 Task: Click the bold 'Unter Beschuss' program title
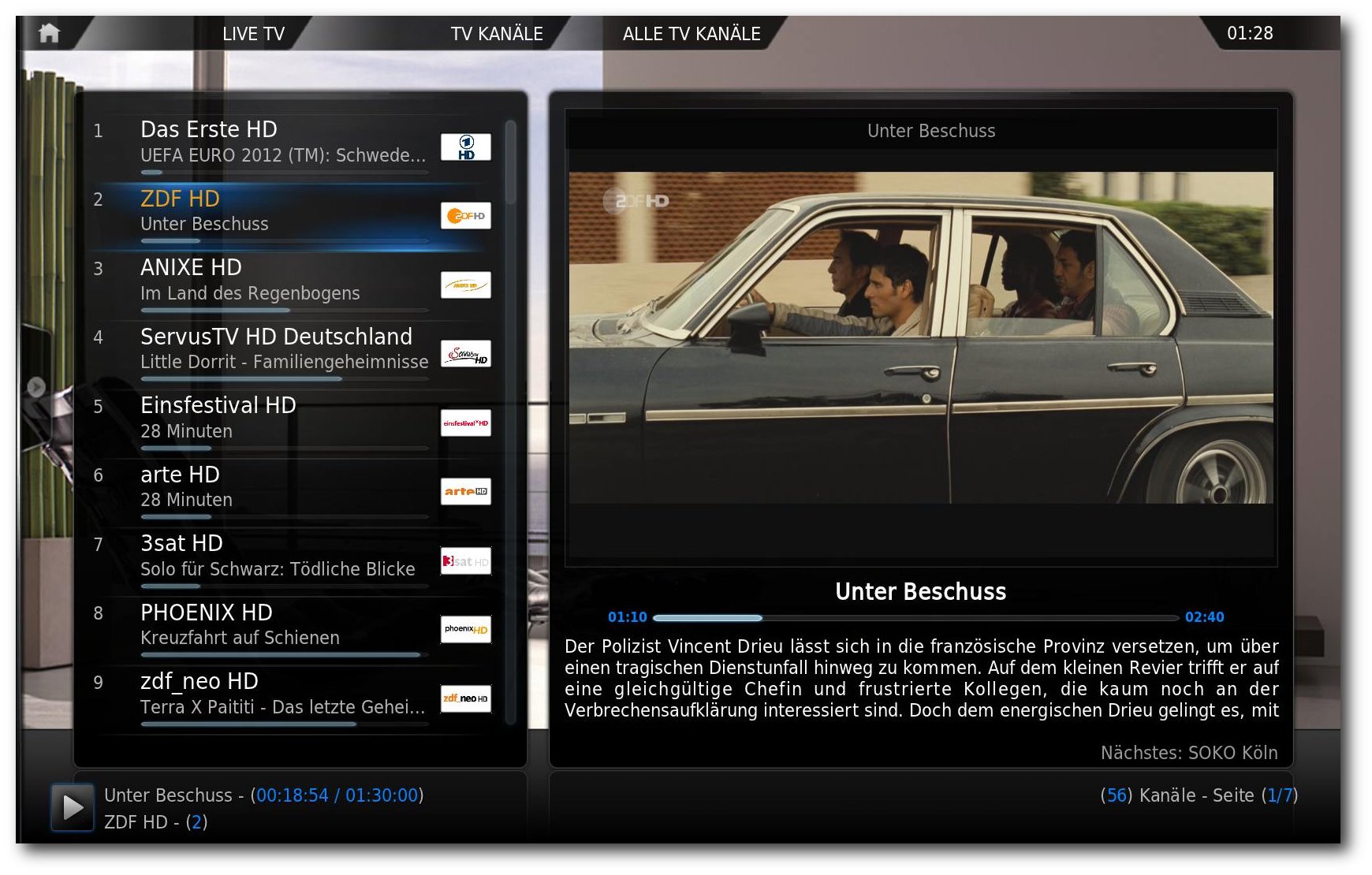coord(921,592)
